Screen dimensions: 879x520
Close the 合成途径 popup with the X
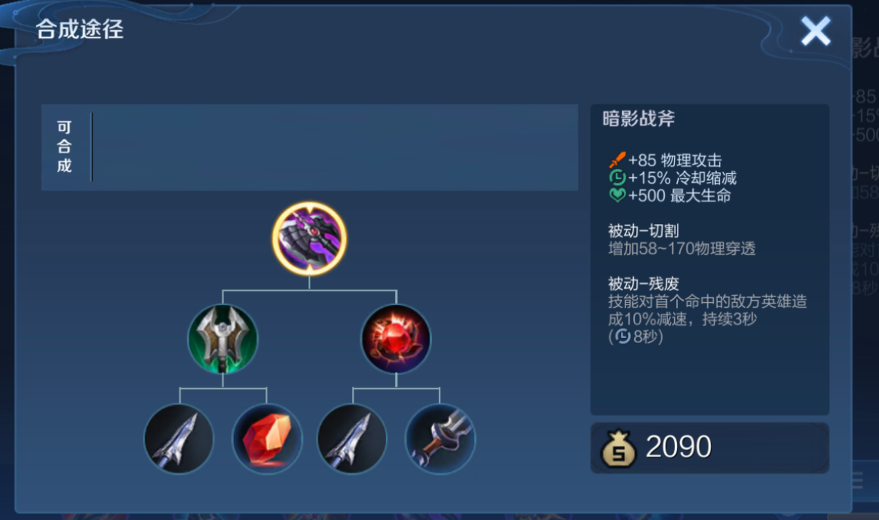tap(815, 31)
